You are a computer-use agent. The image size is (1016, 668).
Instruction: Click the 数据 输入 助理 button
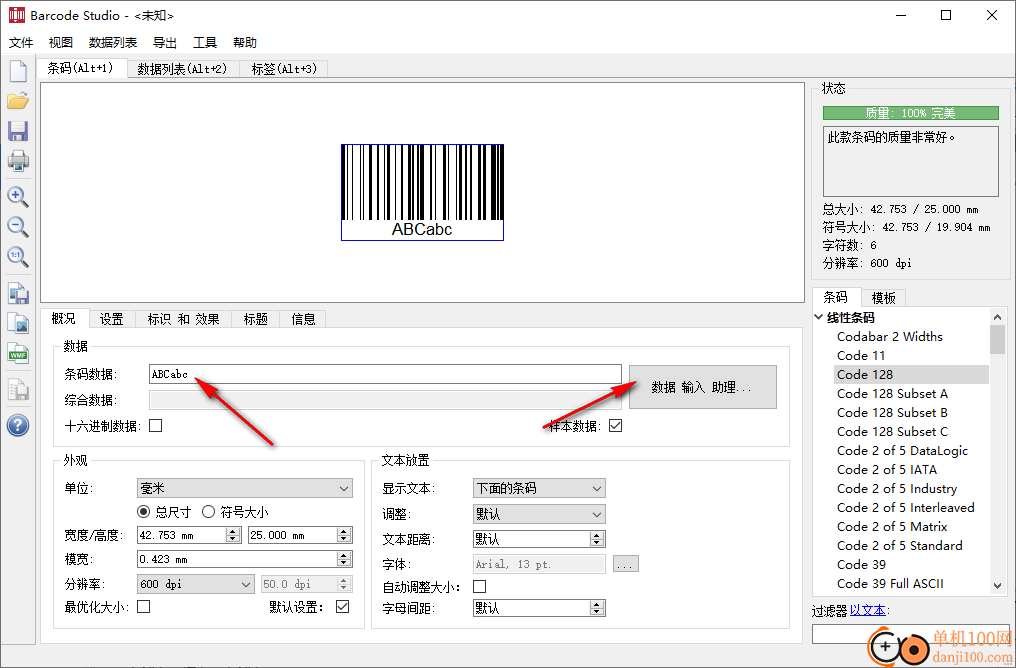tap(702, 387)
